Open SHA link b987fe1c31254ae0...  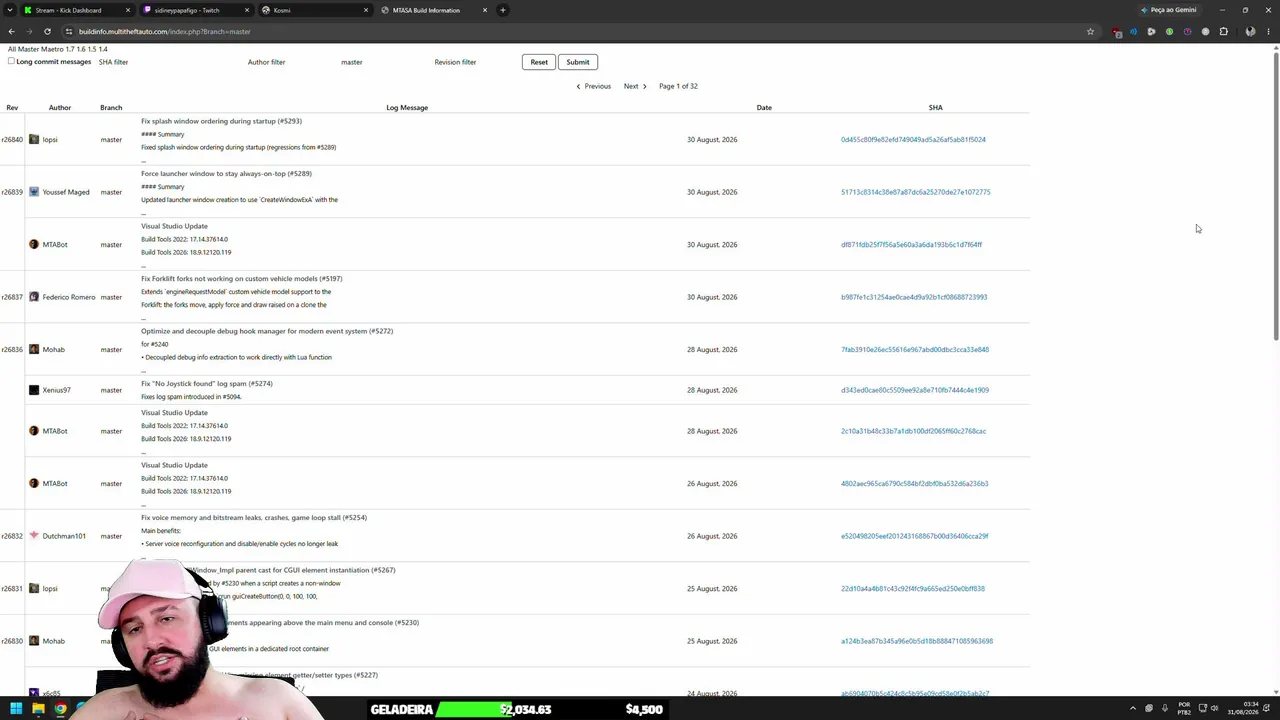914,297
